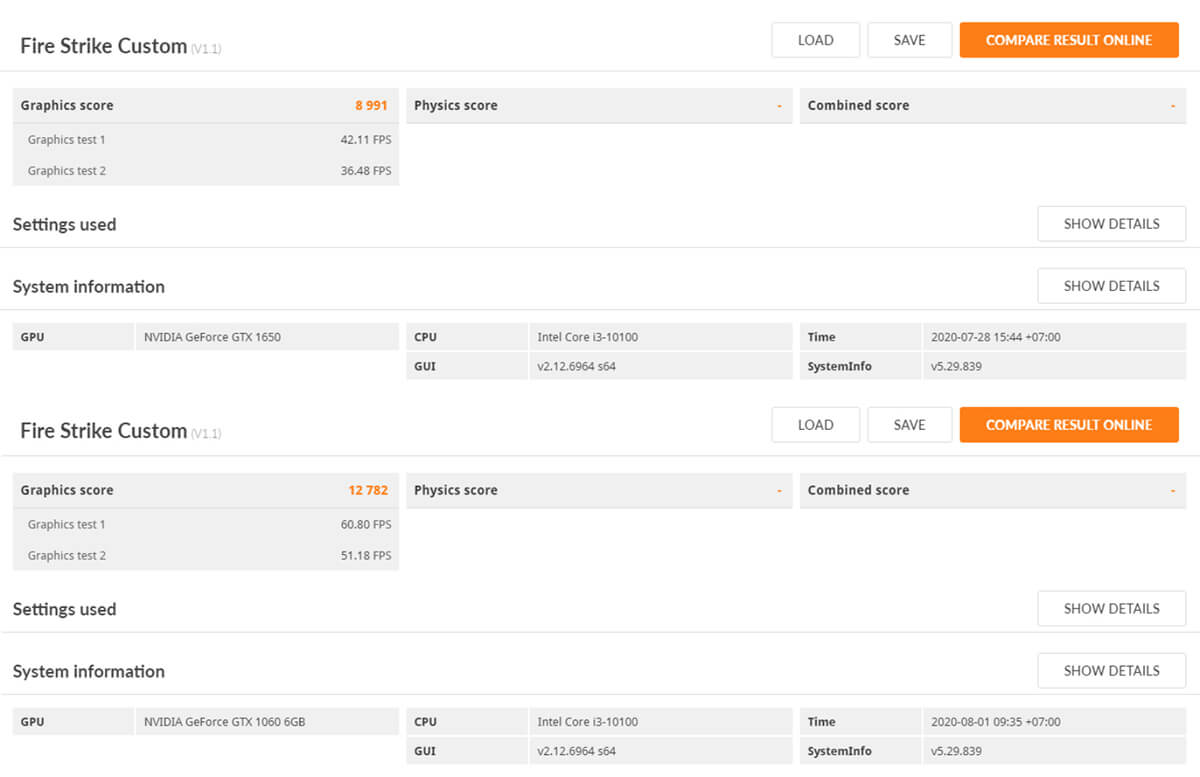Click the Graphics test 2 row showing 36.48 FPS
The image size is (1200, 777).
point(205,171)
